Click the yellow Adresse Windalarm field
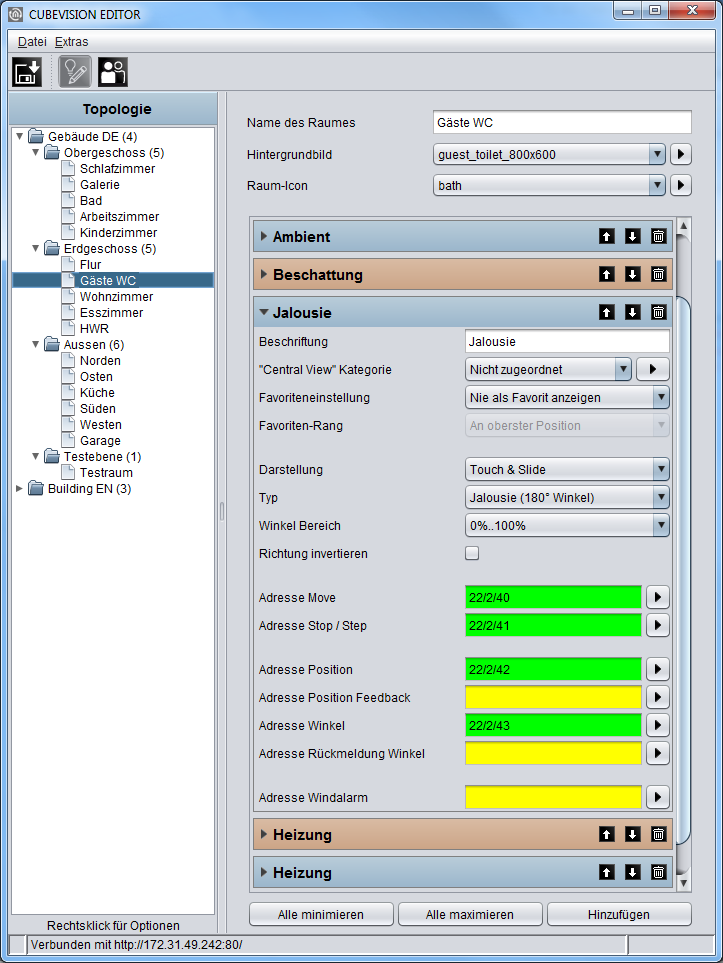This screenshot has width=723, height=963. click(553, 797)
